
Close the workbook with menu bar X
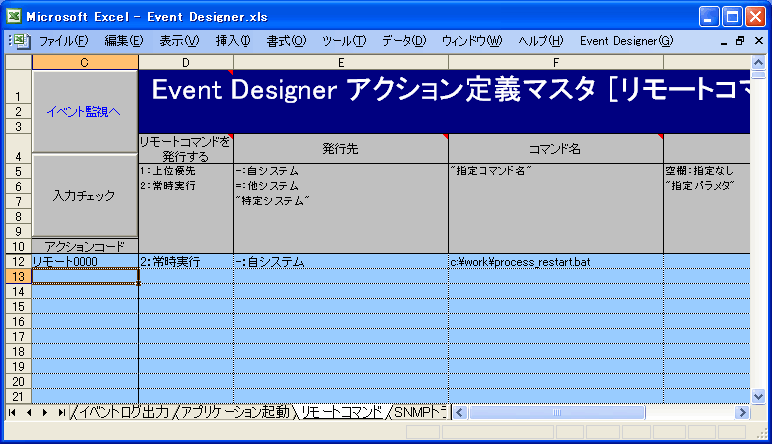pos(757,41)
